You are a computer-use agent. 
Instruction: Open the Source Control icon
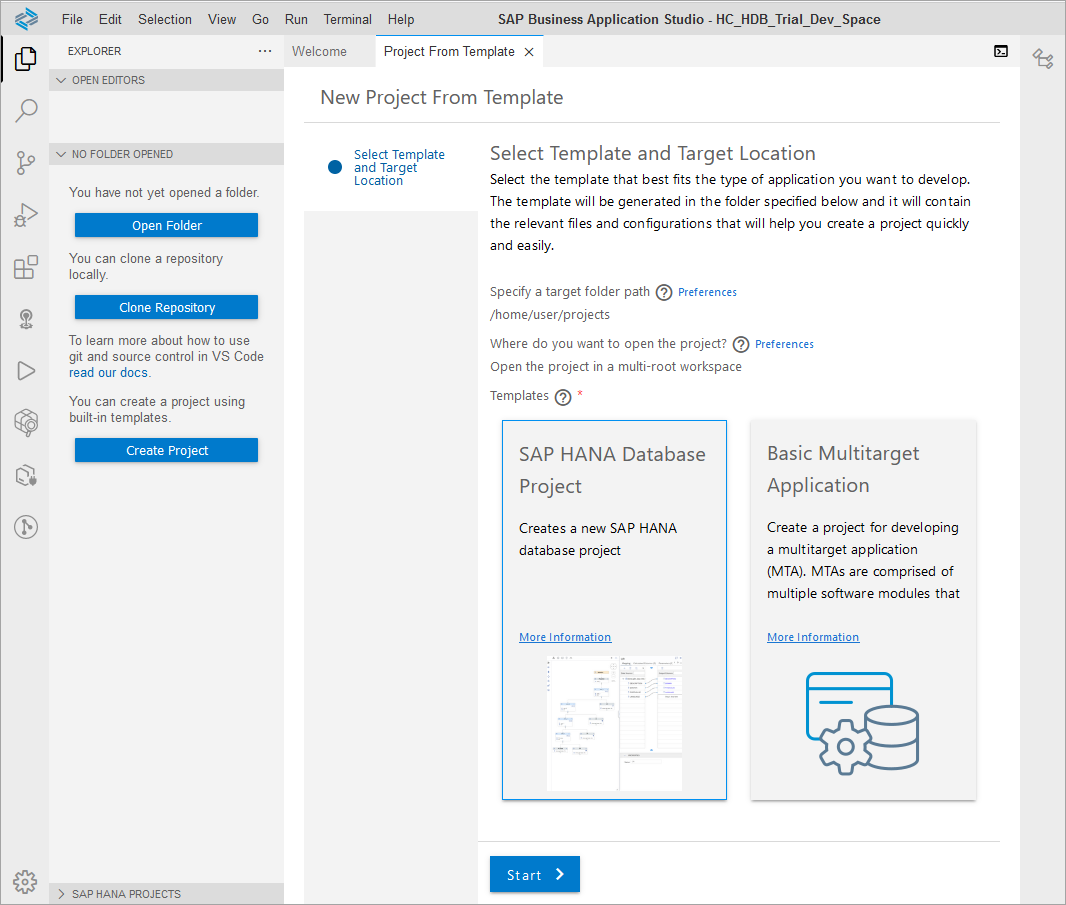coord(26,163)
